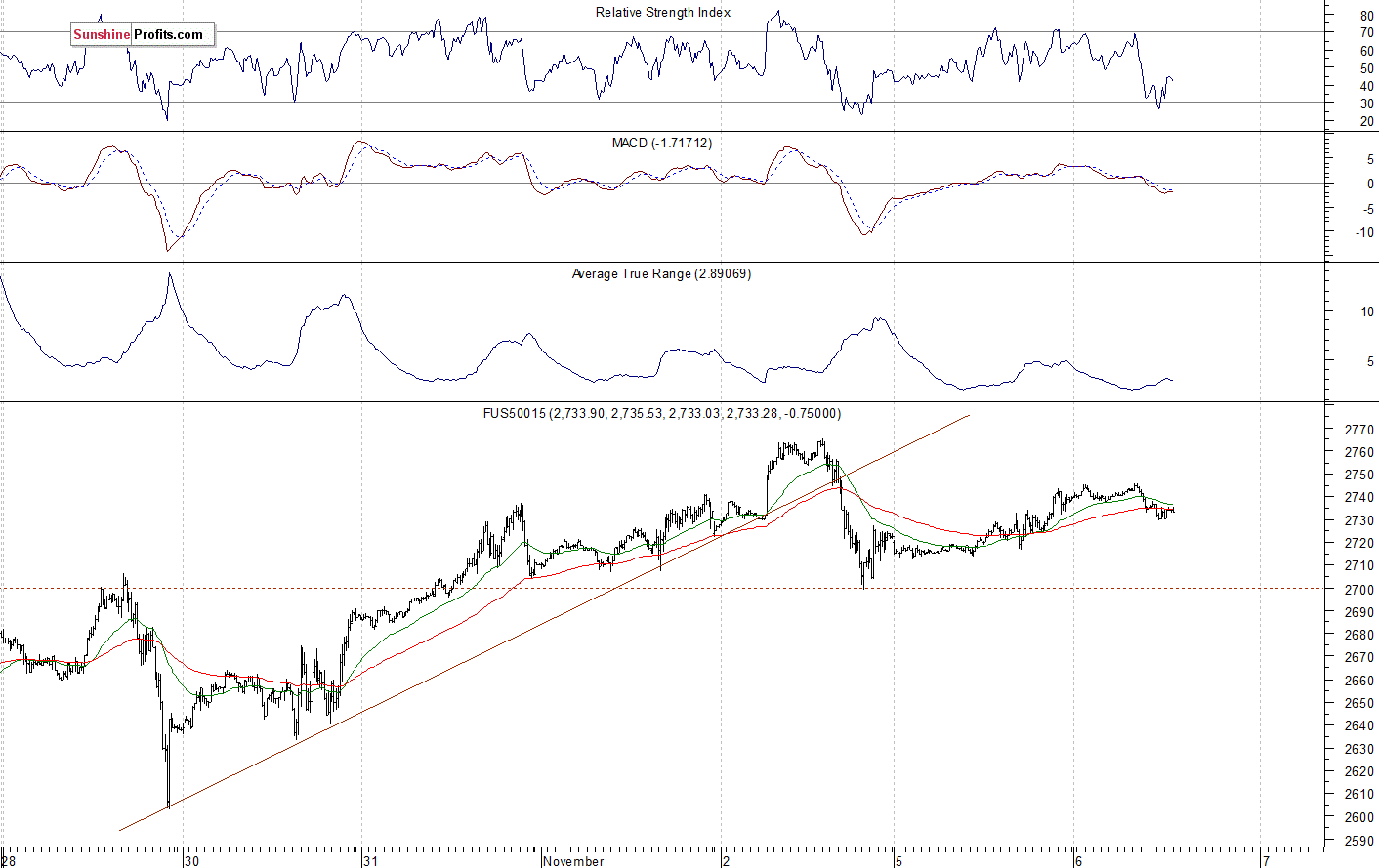Screen dimensions: 1379x868
Task: Click the 28 date axis label
Action: (10, 861)
